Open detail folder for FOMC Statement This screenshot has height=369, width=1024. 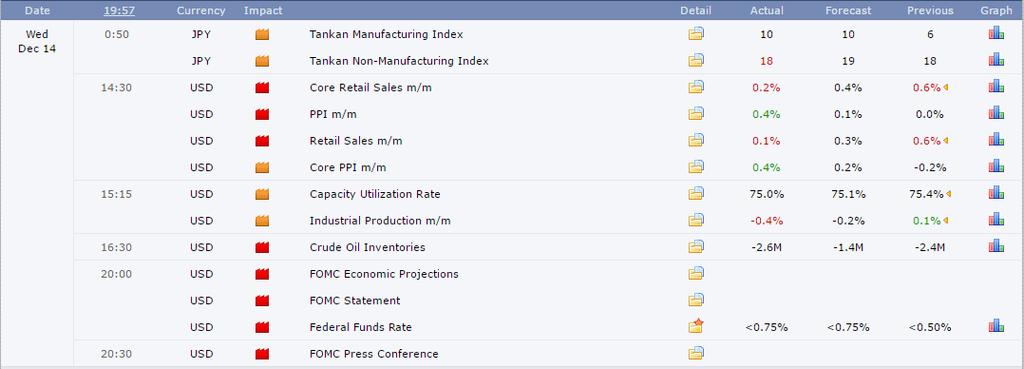click(x=696, y=300)
